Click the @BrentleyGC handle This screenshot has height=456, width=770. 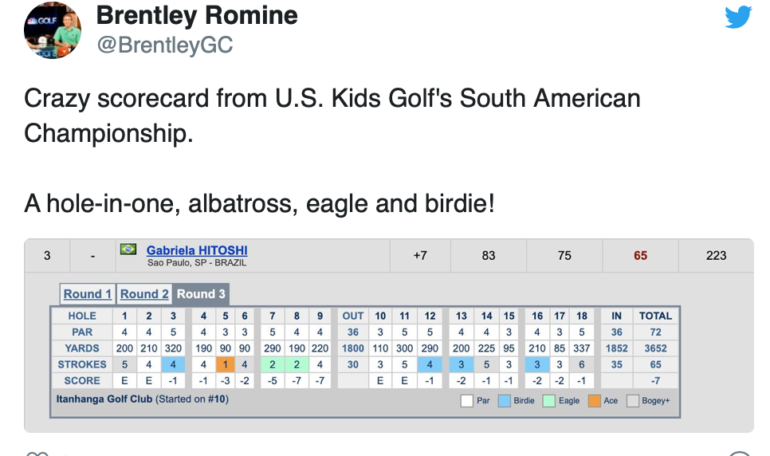click(x=165, y=45)
